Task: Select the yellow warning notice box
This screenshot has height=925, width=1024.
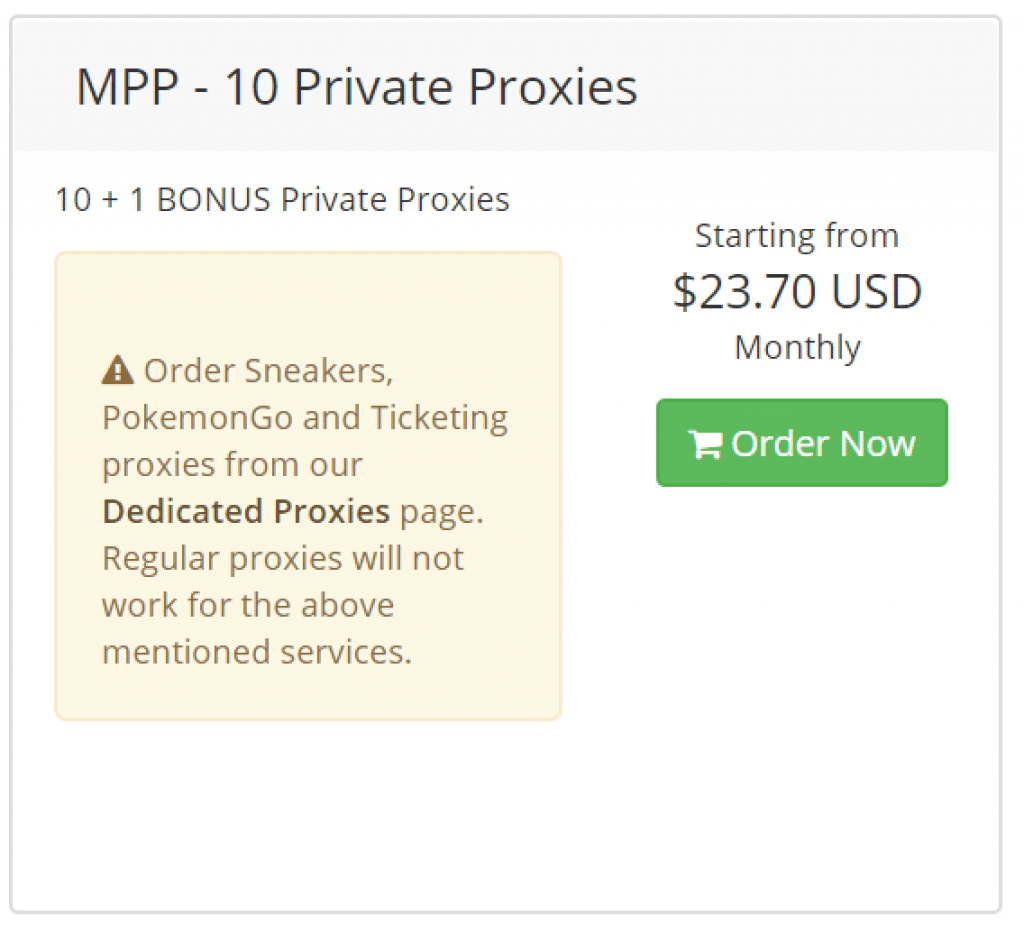Action: point(307,485)
